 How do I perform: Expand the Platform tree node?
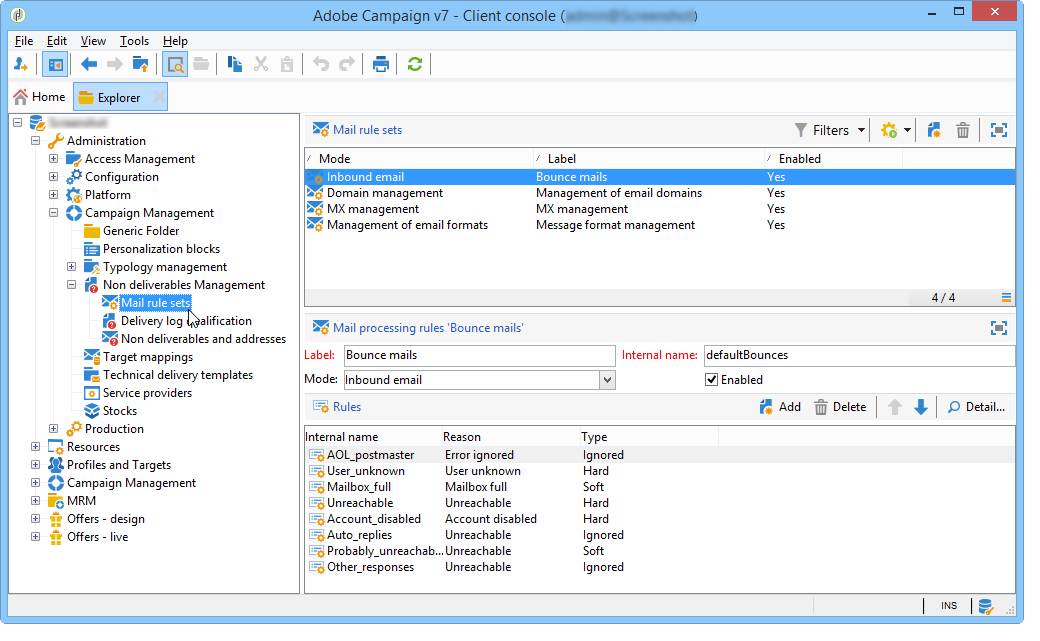pyautogui.click(x=54, y=194)
